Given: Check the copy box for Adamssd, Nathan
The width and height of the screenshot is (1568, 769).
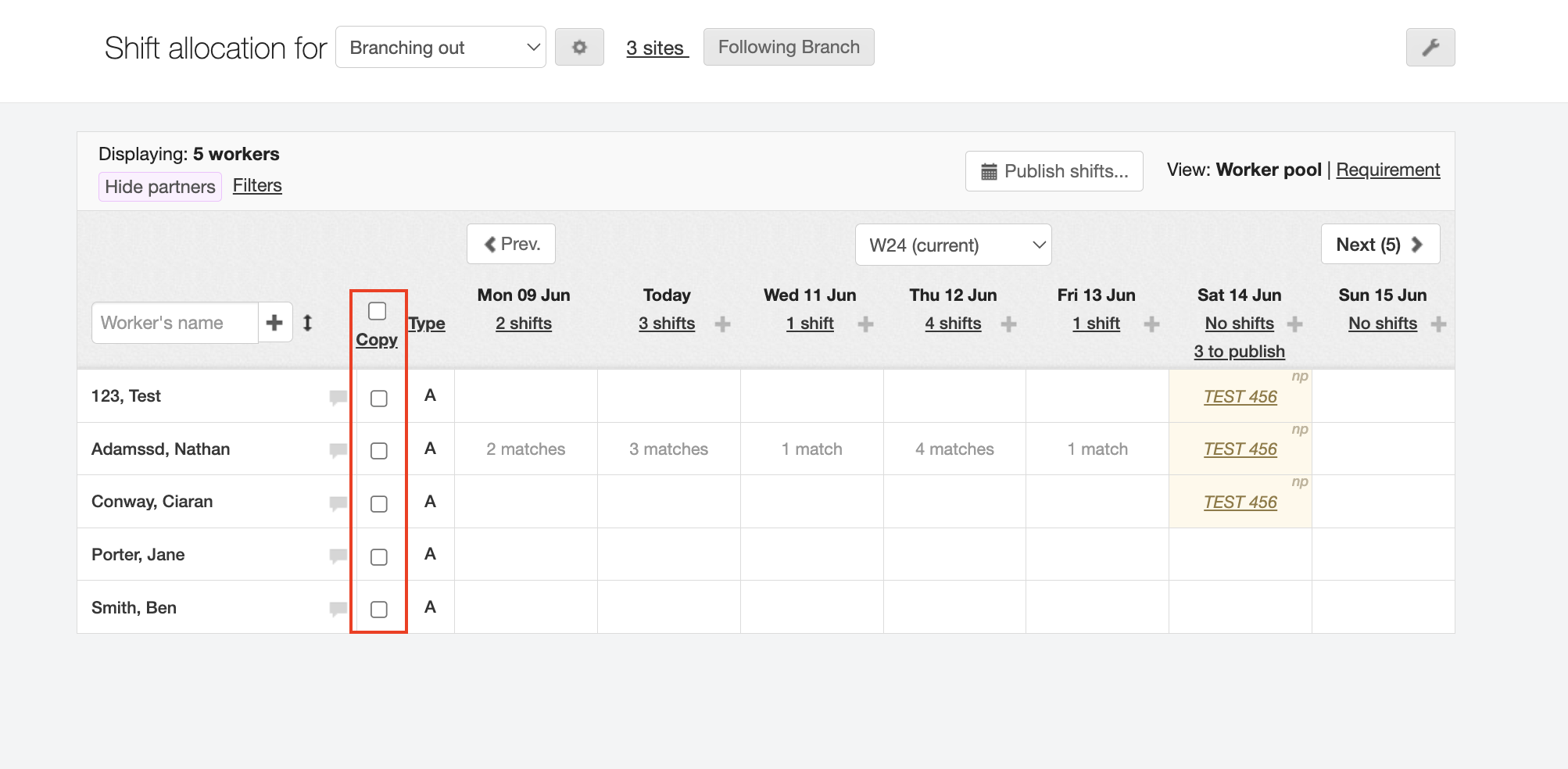Looking at the screenshot, I should (x=379, y=451).
